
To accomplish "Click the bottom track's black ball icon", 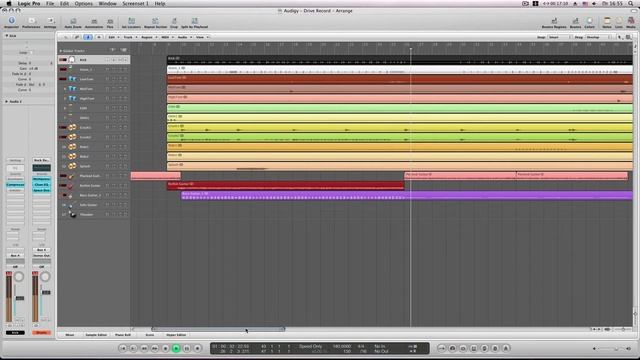I will [73, 215].
